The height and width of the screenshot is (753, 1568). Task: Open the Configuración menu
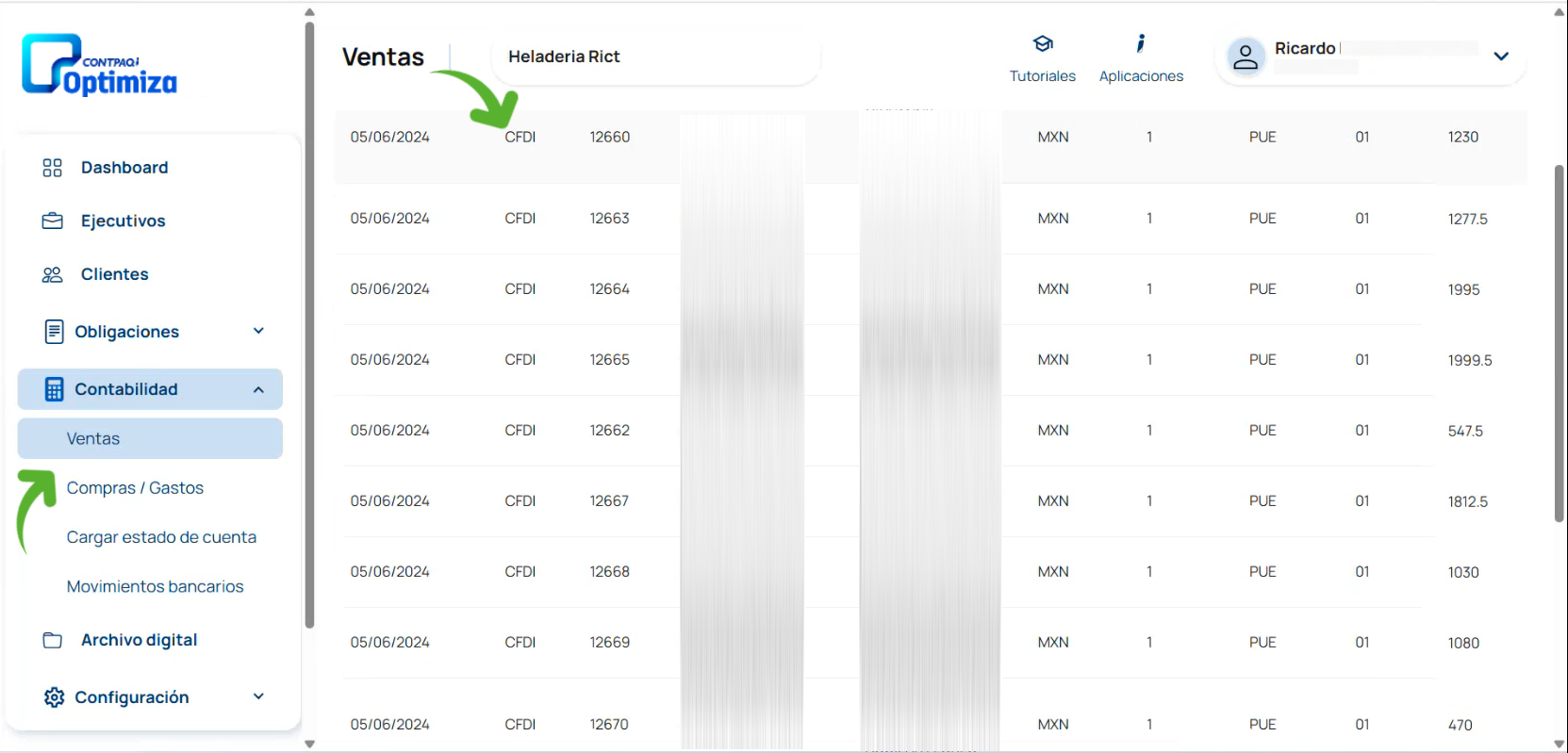[x=132, y=697]
